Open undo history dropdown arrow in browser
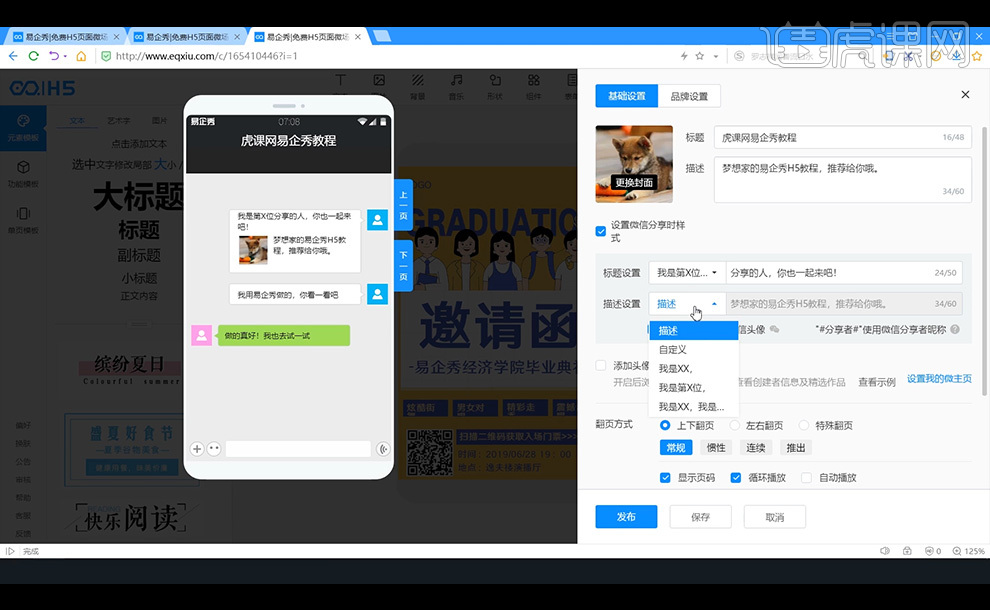 point(65,56)
